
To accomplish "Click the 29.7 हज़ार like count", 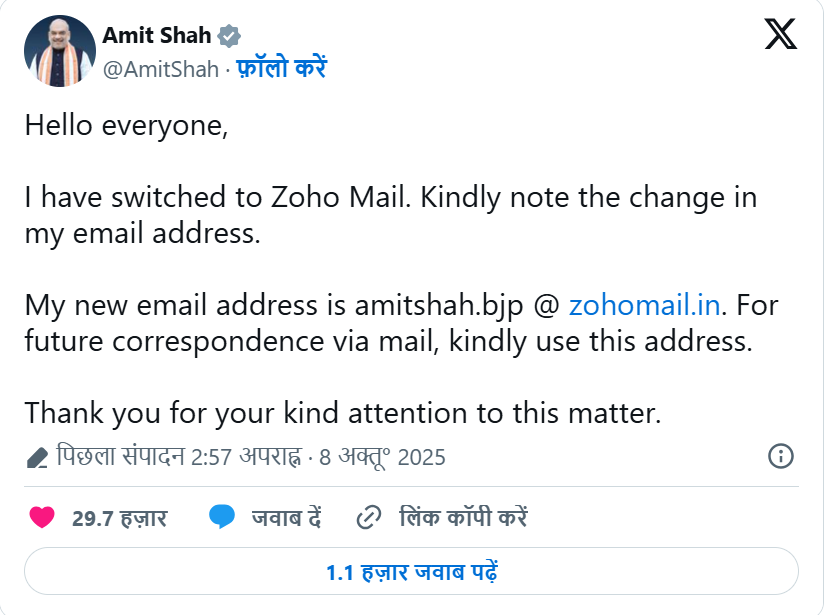I will point(119,518).
